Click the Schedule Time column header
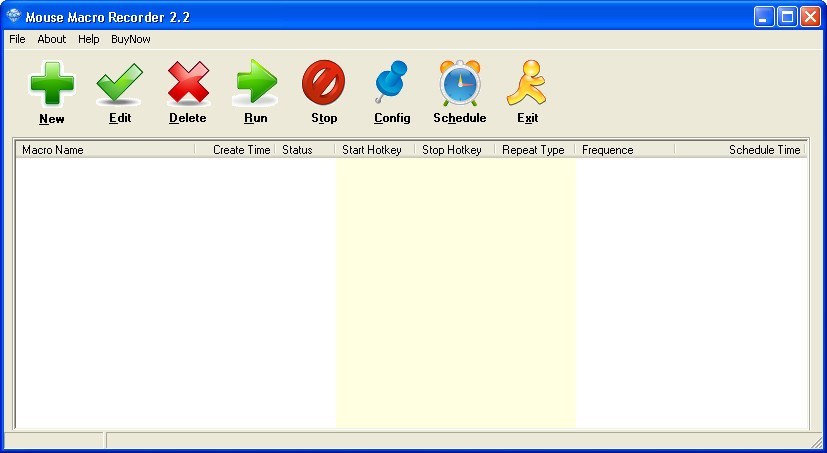Image resolution: width=827 pixels, height=453 pixels. (741, 150)
